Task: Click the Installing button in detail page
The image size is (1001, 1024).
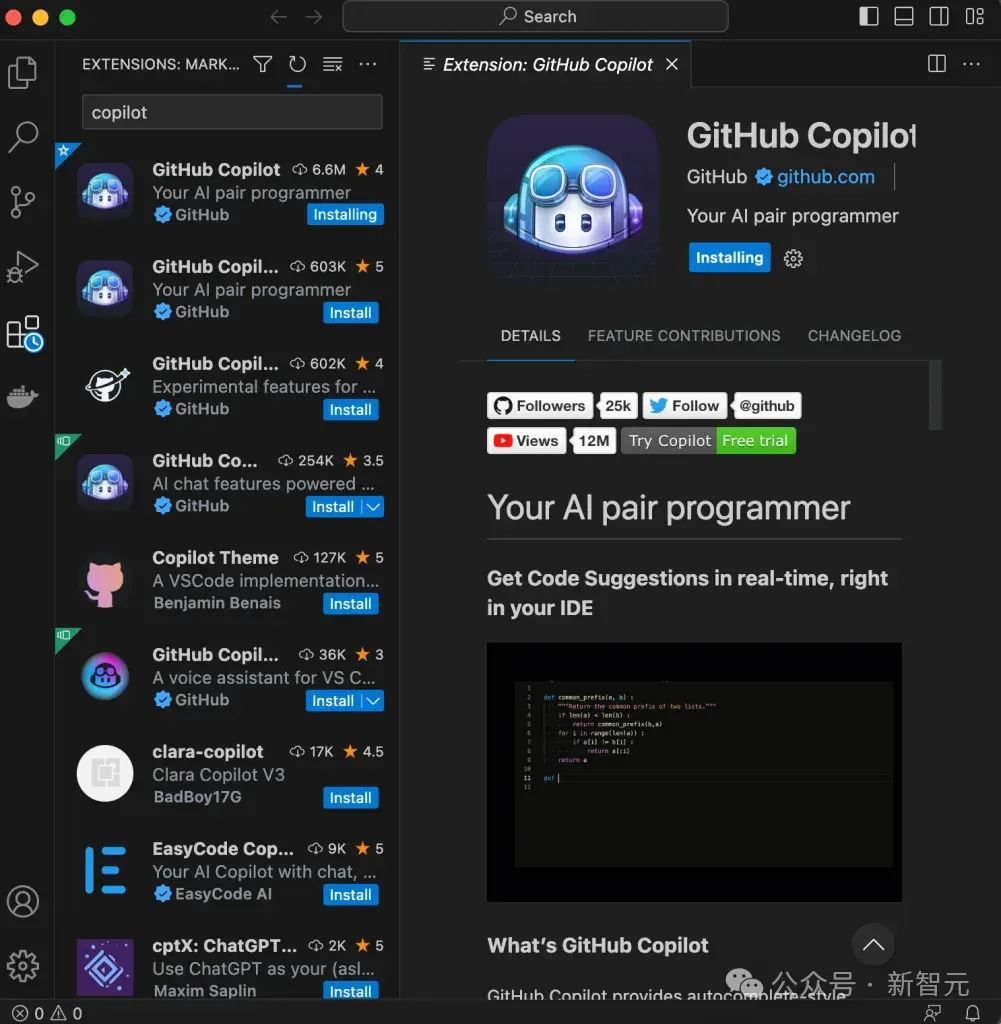Action: tap(729, 257)
